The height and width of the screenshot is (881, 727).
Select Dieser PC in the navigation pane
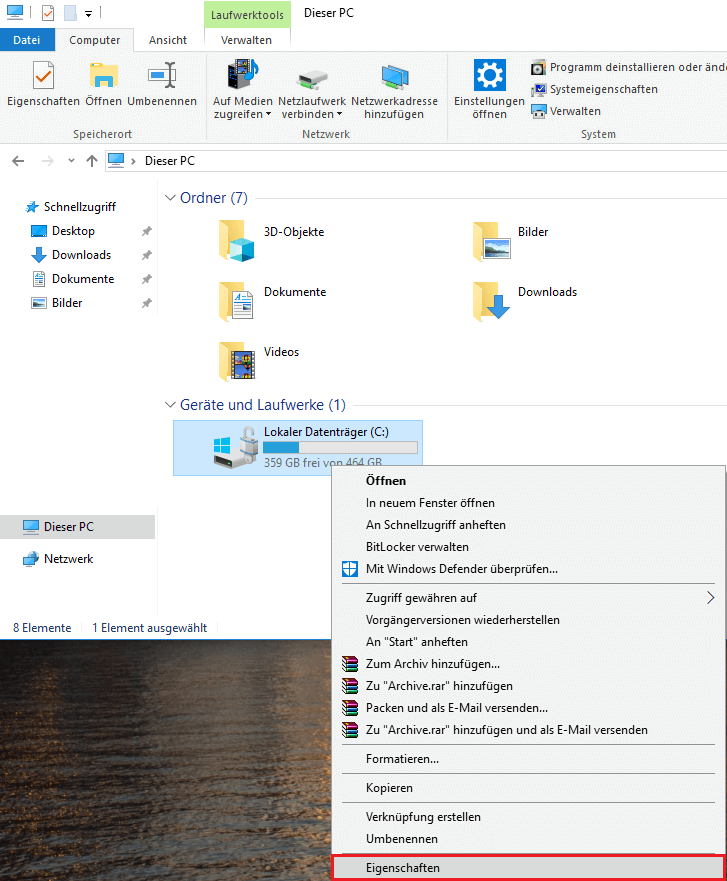click(x=78, y=527)
